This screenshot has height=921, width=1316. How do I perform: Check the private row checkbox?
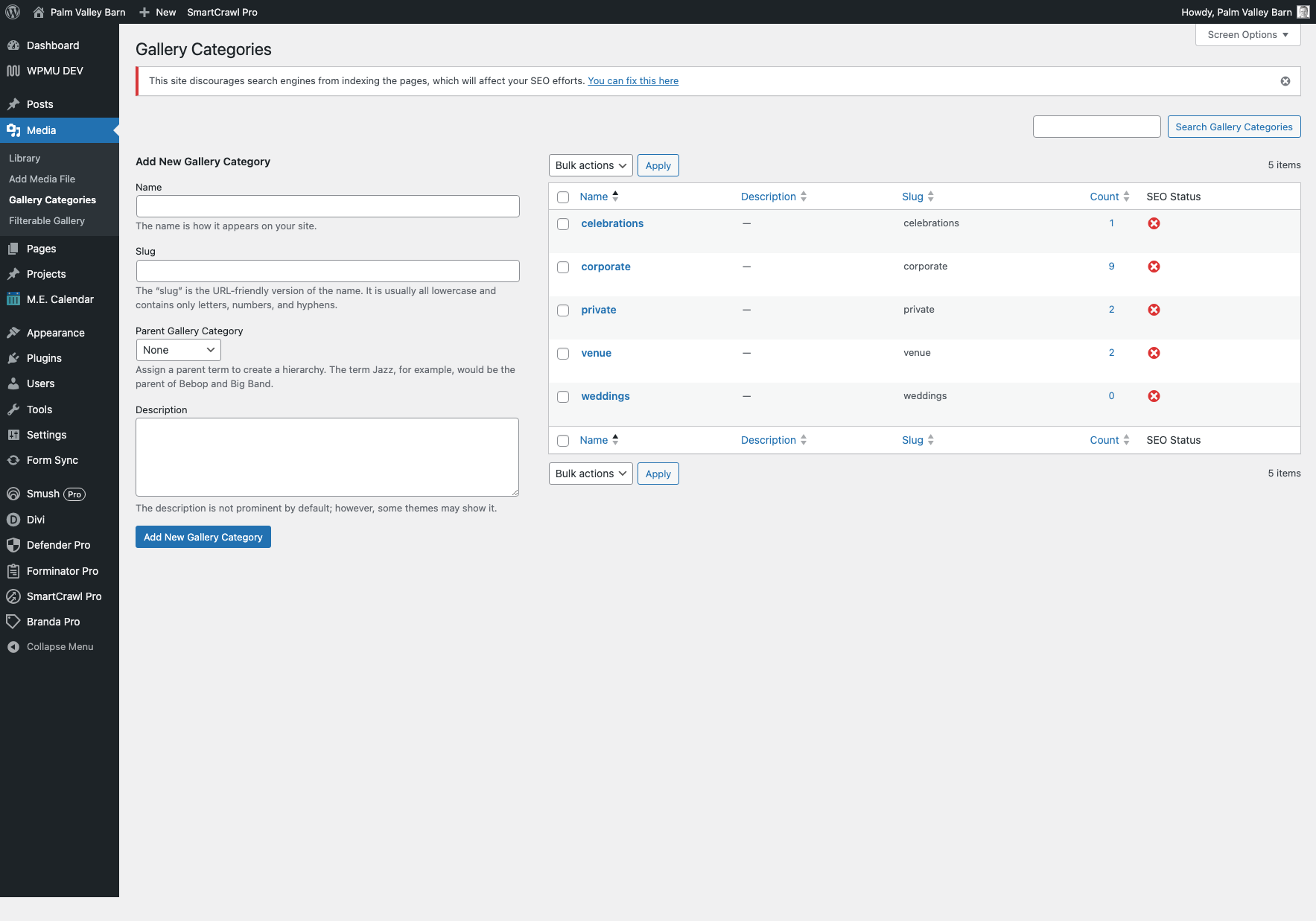pos(563,310)
